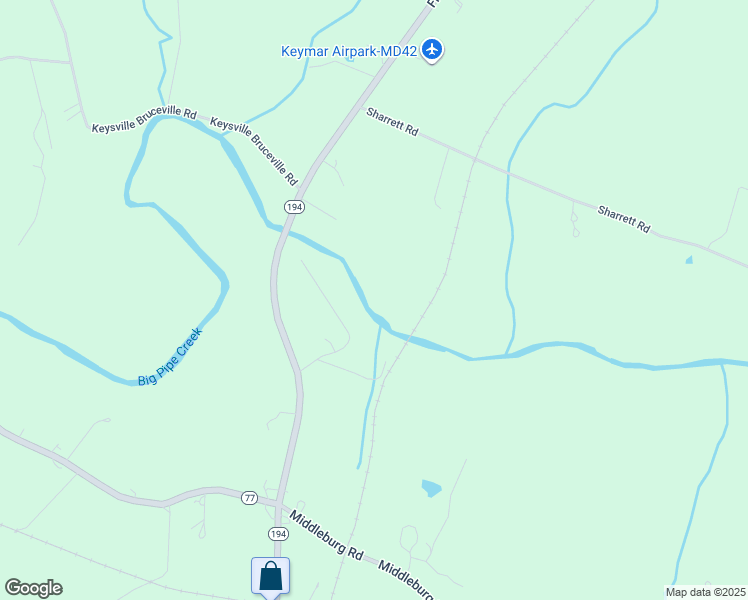Click the shopping bag map marker
This screenshot has width=748, height=600.
(x=270, y=578)
